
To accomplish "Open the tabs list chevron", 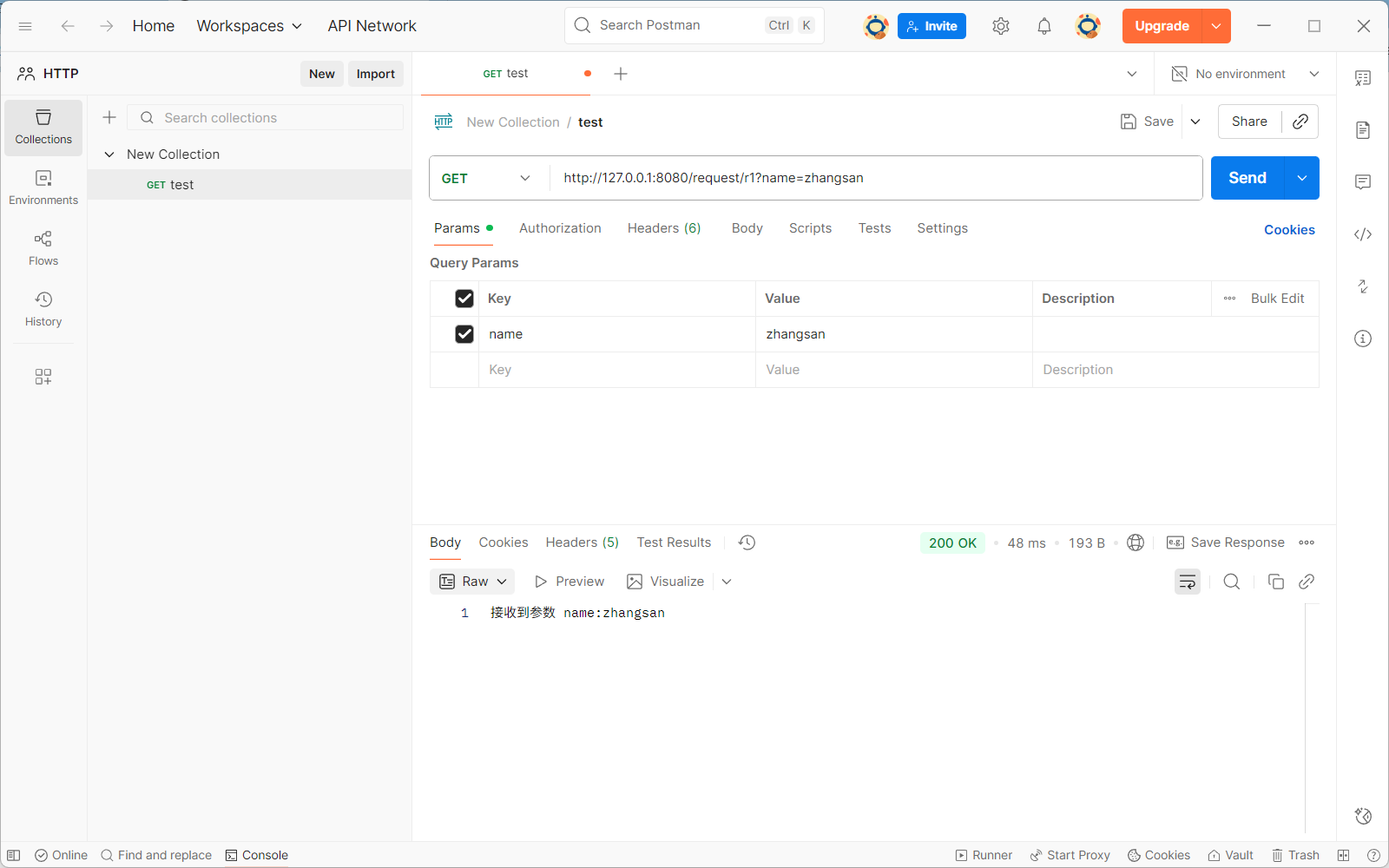I will click(1132, 74).
